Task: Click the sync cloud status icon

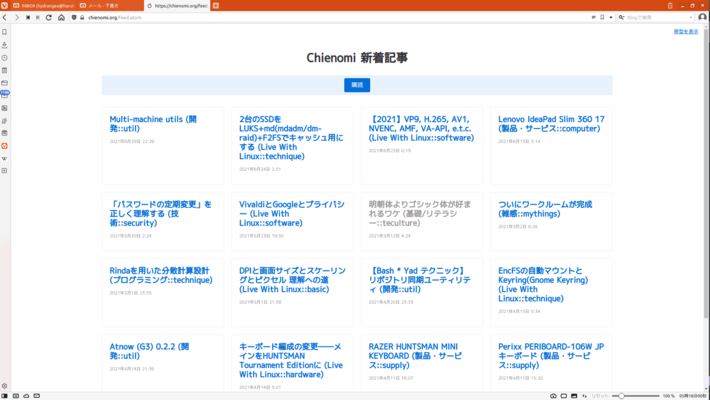Action: click(26, 396)
